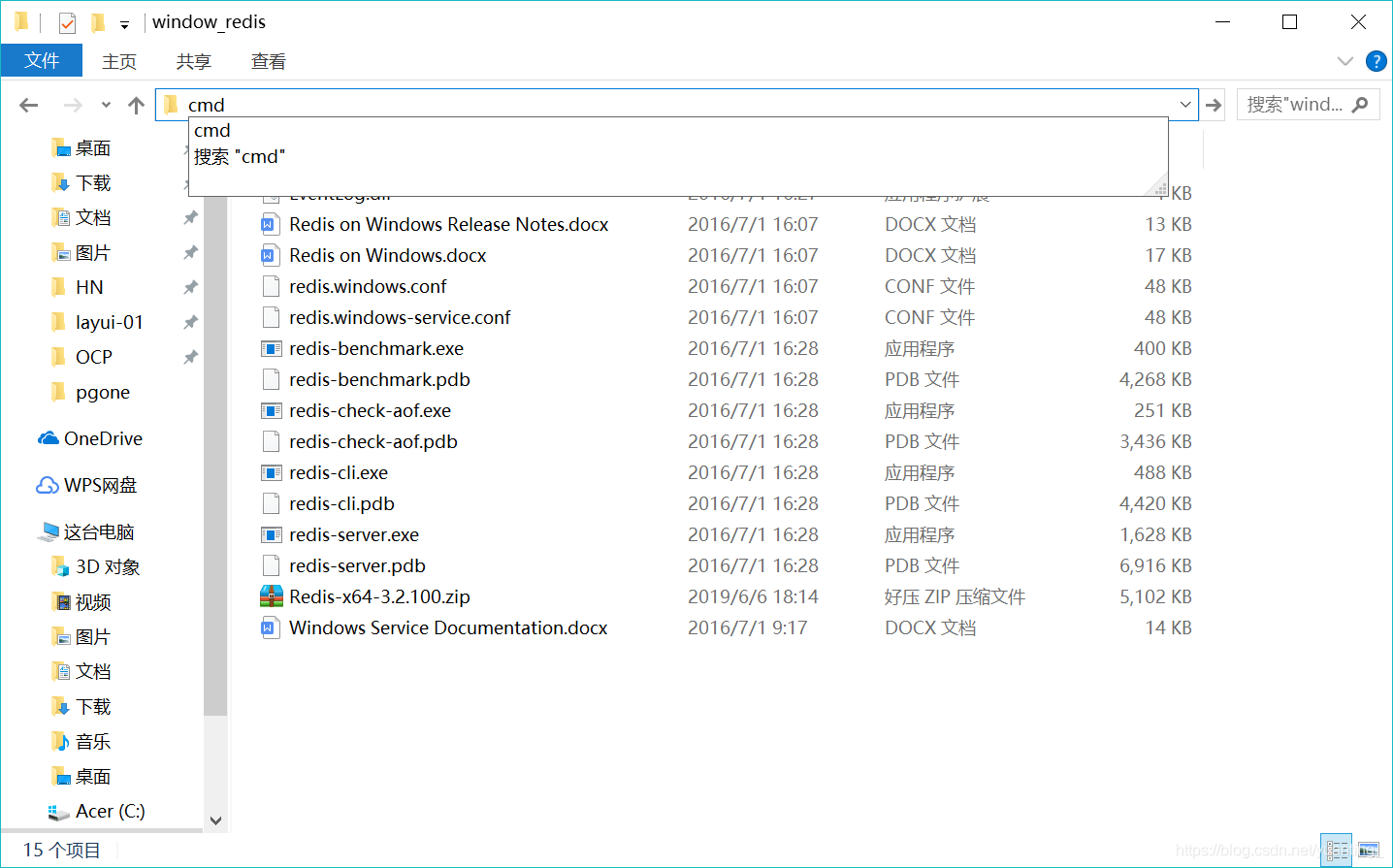
Task: Select Redis on Windows Release Notes.docx icon
Action: point(271,225)
